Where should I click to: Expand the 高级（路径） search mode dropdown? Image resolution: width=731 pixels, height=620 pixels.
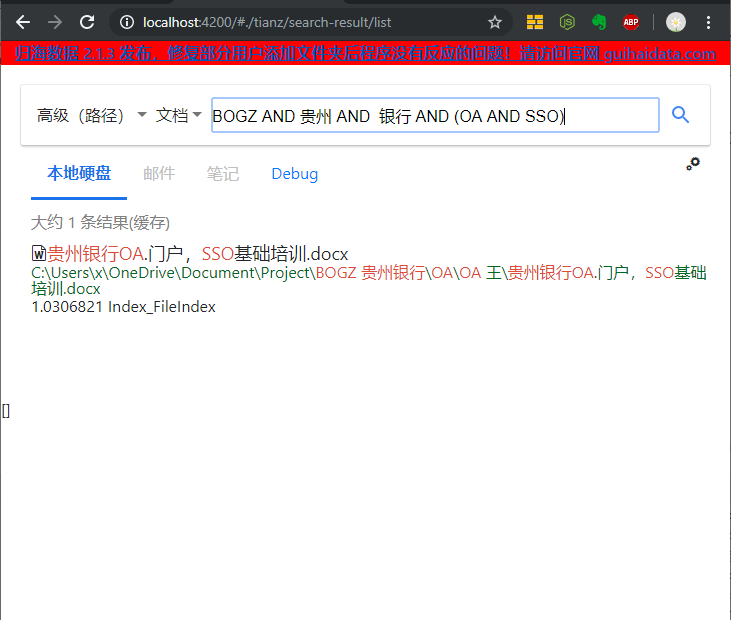91,116
